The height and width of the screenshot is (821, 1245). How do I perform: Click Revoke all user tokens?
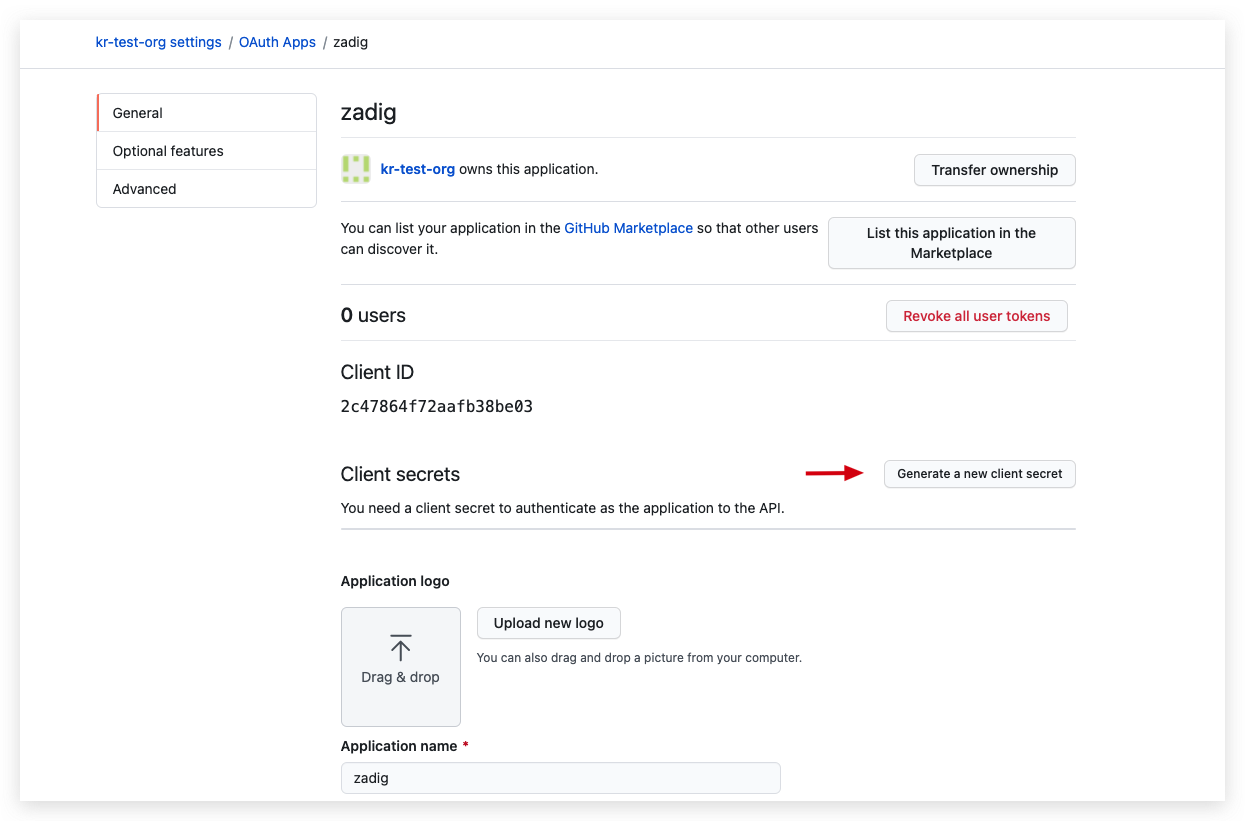[976, 316]
